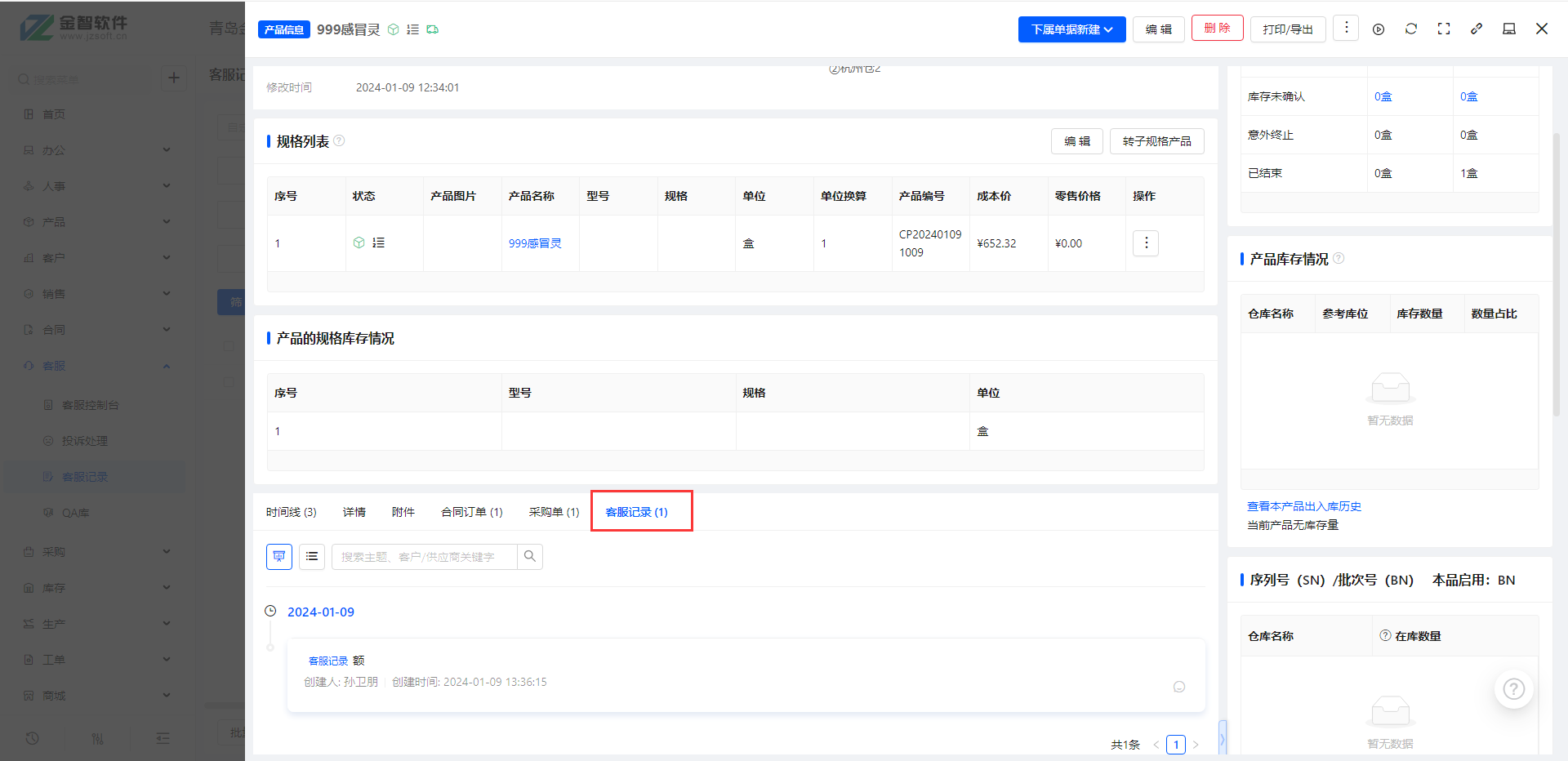Switch to 时间线 (3) tab
Image resolution: width=1568 pixels, height=761 pixels.
pos(292,512)
